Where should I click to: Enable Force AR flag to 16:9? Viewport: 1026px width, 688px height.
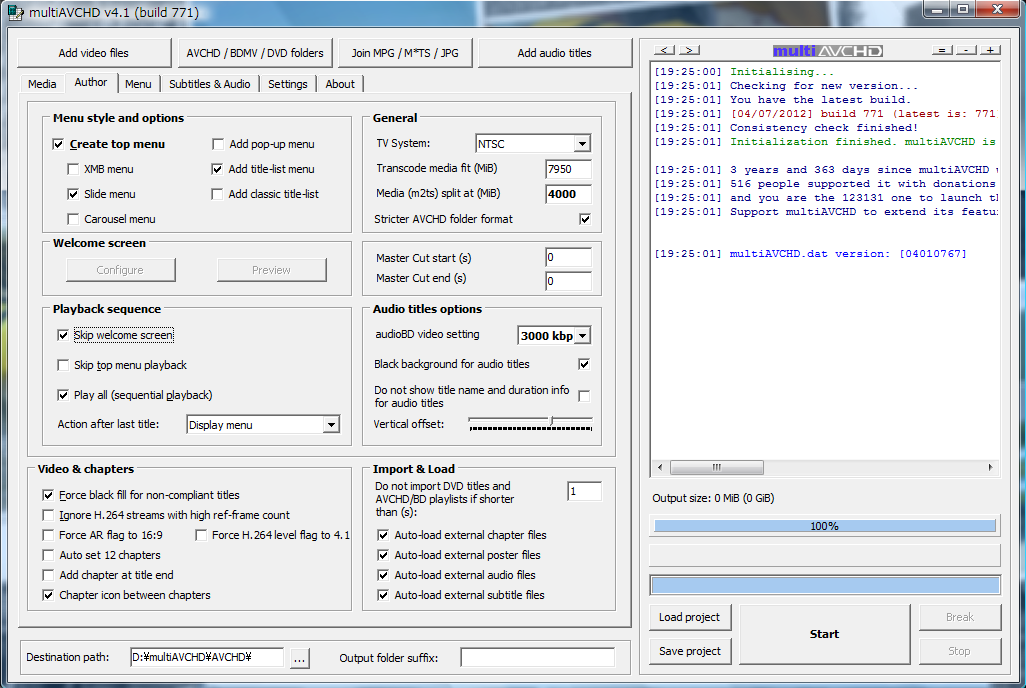tap(48, 535)
